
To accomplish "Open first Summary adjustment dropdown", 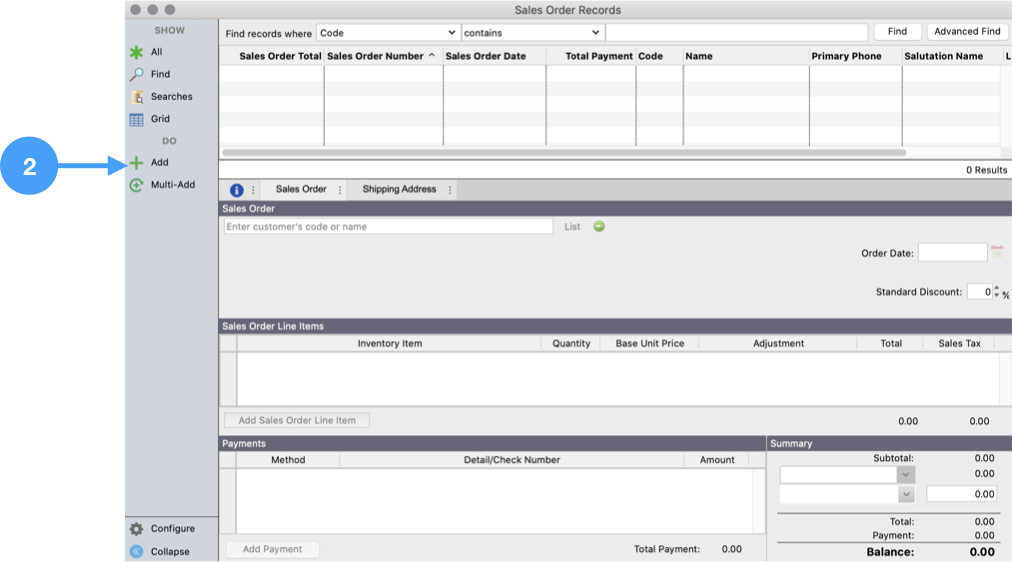I will click(906, 474).
